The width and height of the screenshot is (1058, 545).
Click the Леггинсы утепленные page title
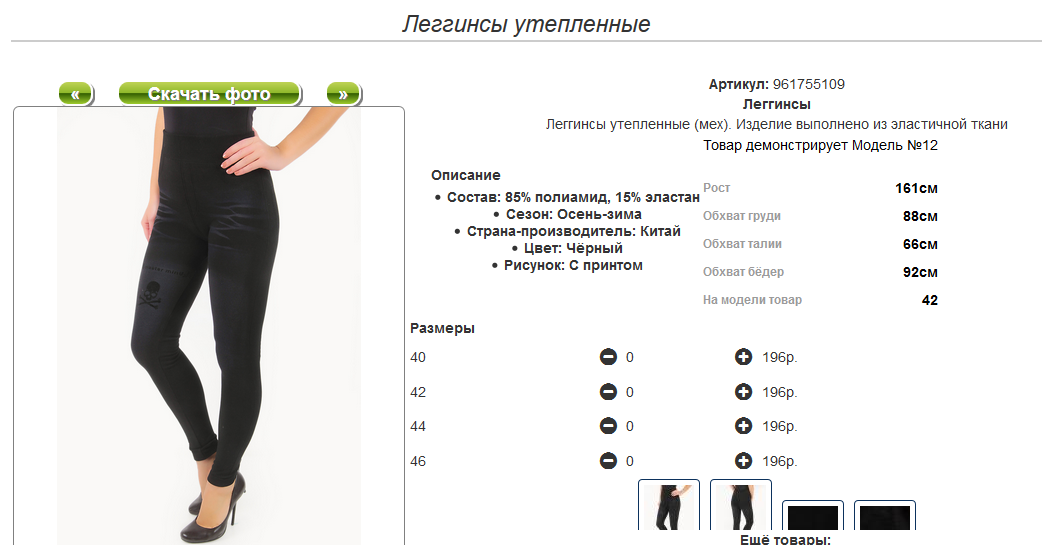tap(526, 24)
